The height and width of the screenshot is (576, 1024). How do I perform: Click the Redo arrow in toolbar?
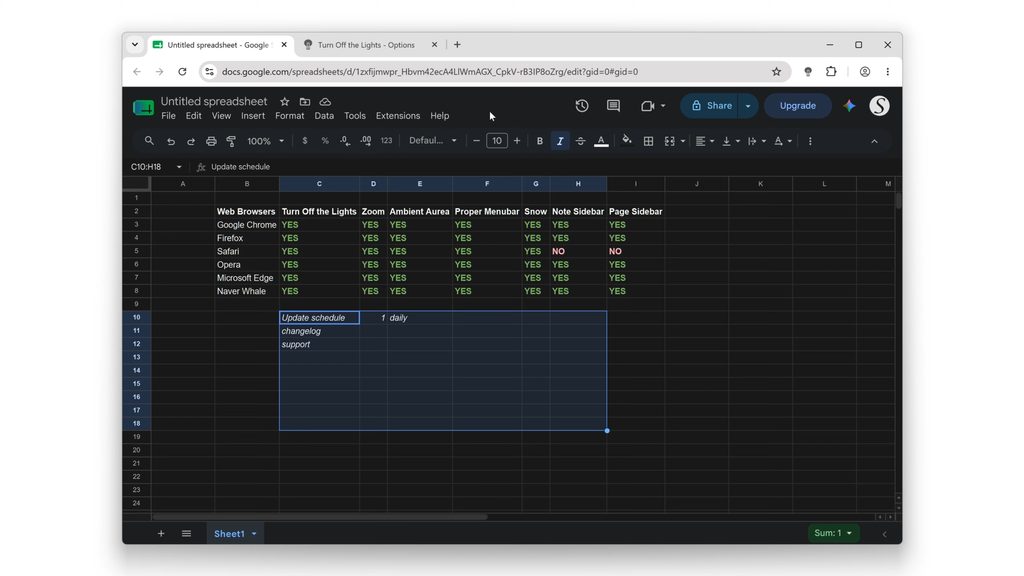click(191, 141)
